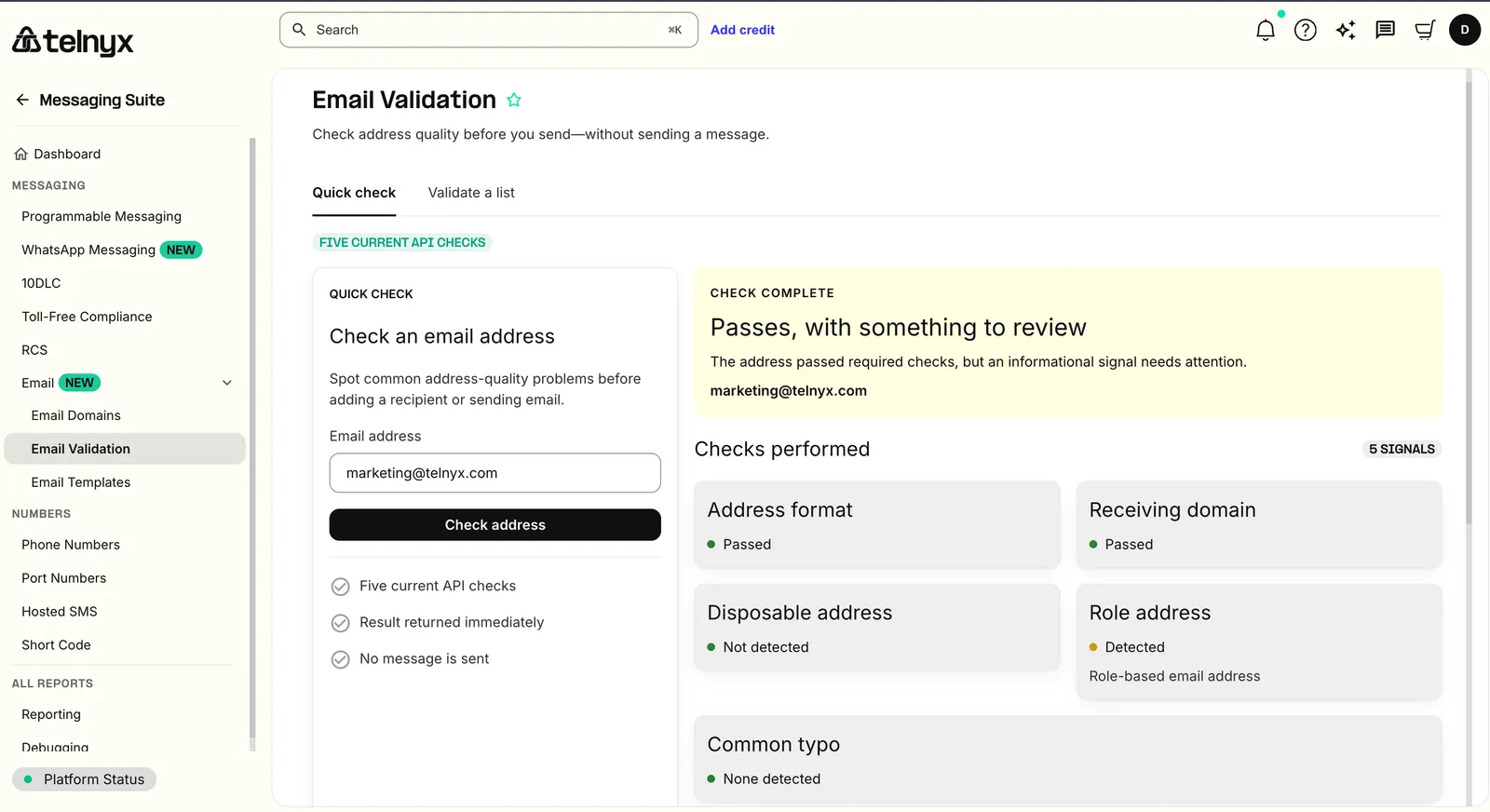Click the FIVE CURRENT API CHECKS badge
Viewport: 1490px width, 812px height.
click(x=402, y=242)
